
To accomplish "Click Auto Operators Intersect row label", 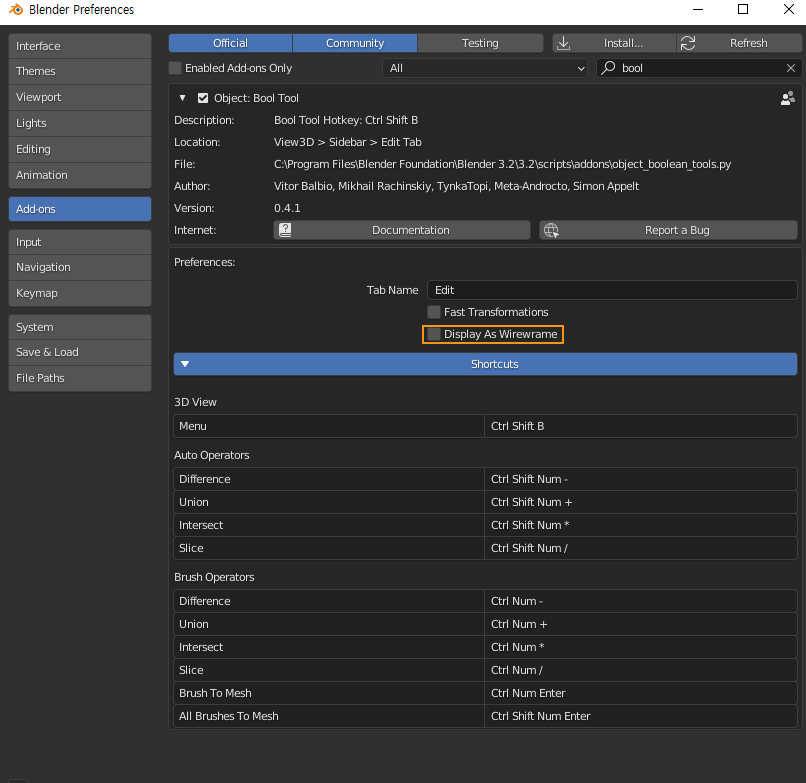I will (x=329, y=525).
